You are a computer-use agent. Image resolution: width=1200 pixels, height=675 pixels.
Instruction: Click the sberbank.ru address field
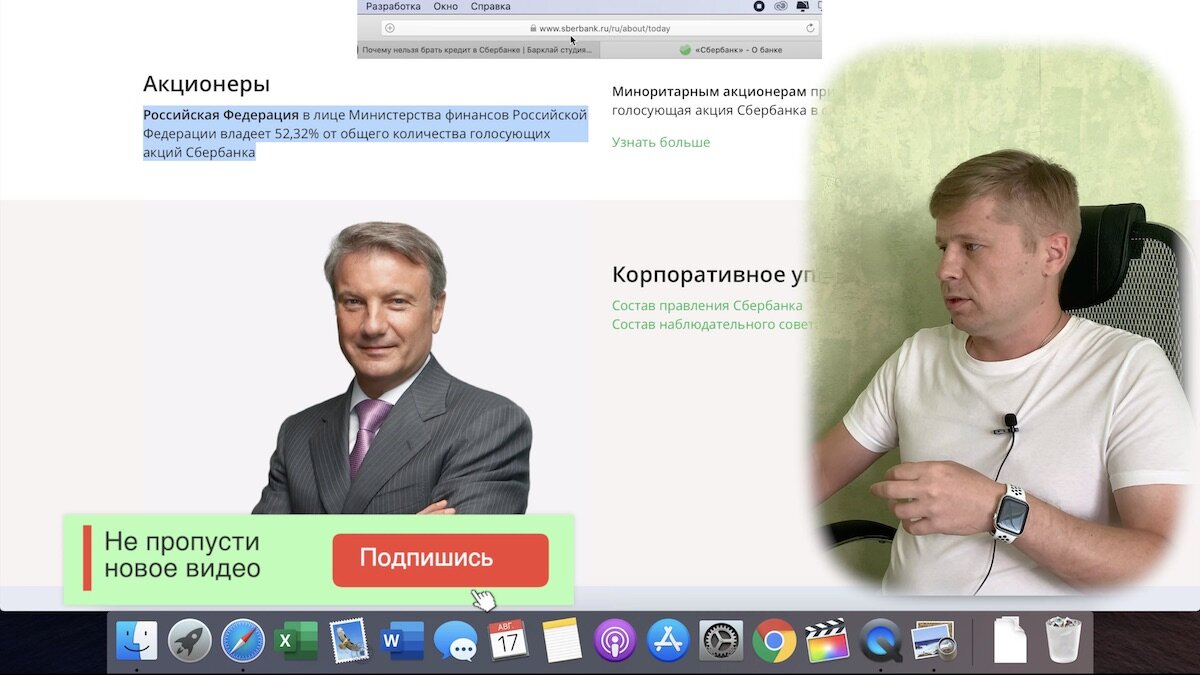click(600, 28)
